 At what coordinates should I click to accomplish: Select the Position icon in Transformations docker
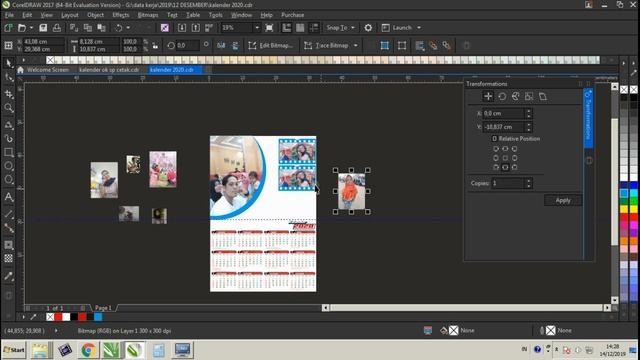(488, 96)
